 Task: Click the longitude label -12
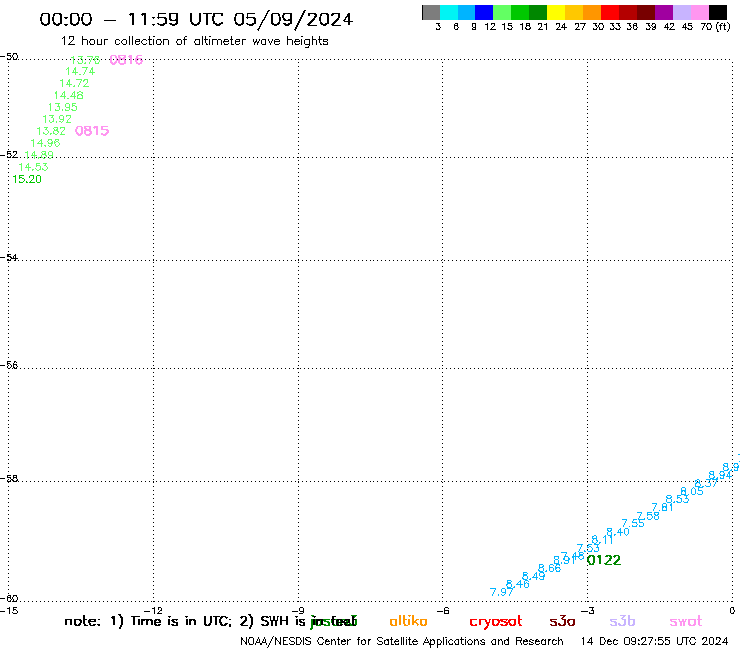coord(153,611)
